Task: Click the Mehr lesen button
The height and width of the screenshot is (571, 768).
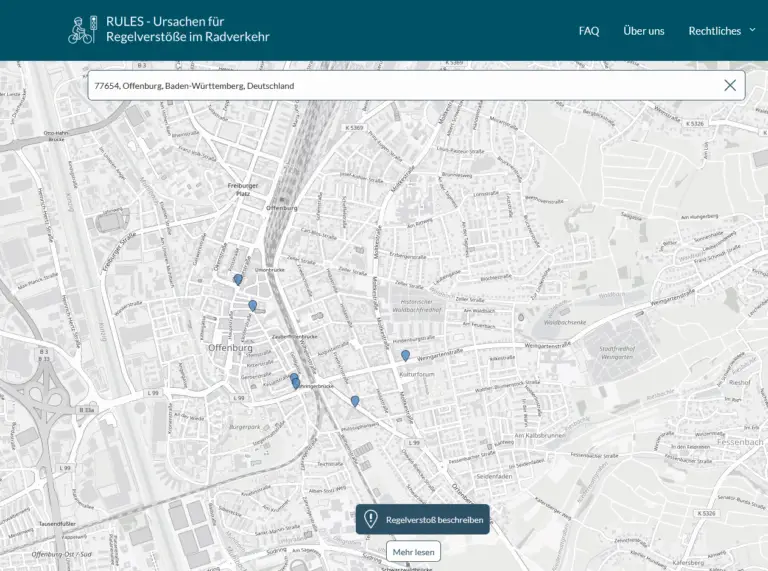Action: tap(413, 551)
